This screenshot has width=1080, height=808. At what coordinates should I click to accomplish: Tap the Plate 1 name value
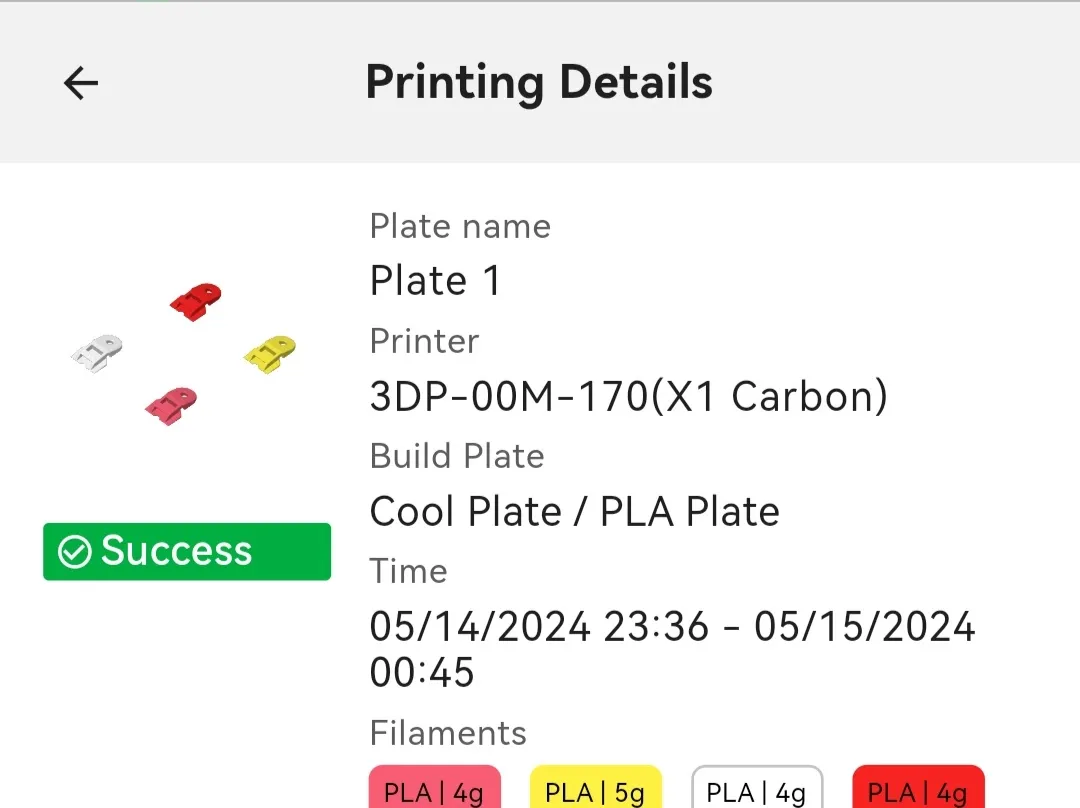pos(435,281)
